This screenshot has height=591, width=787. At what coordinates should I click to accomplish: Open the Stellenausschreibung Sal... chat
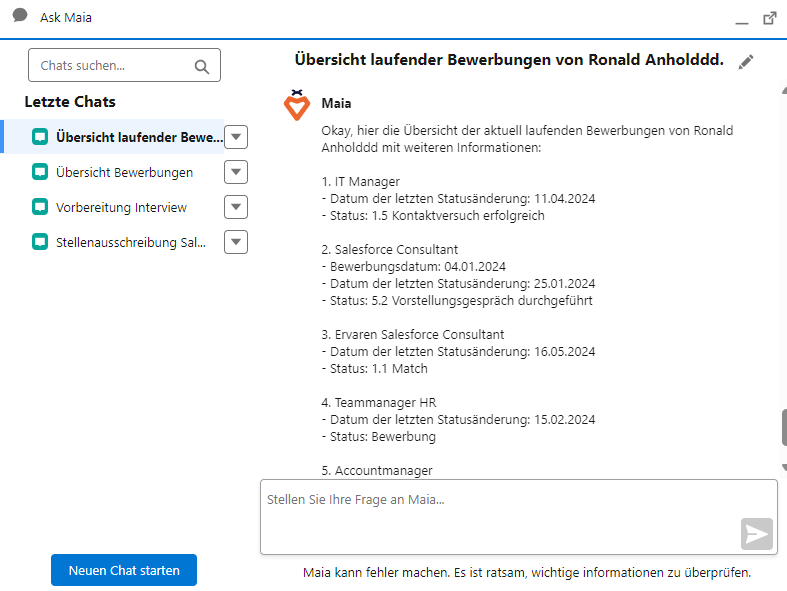click(x=131, y=242)
